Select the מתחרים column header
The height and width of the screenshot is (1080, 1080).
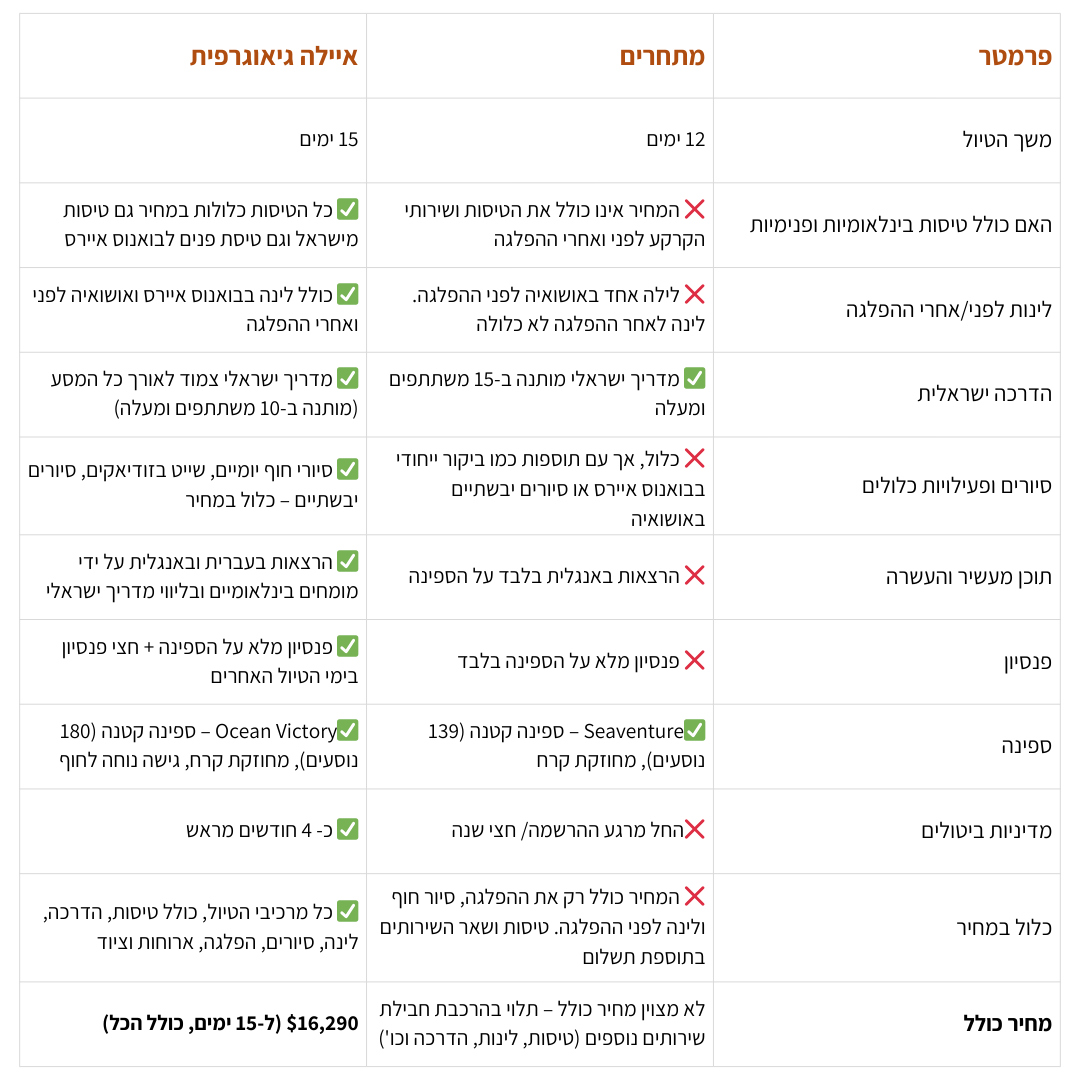663,56
